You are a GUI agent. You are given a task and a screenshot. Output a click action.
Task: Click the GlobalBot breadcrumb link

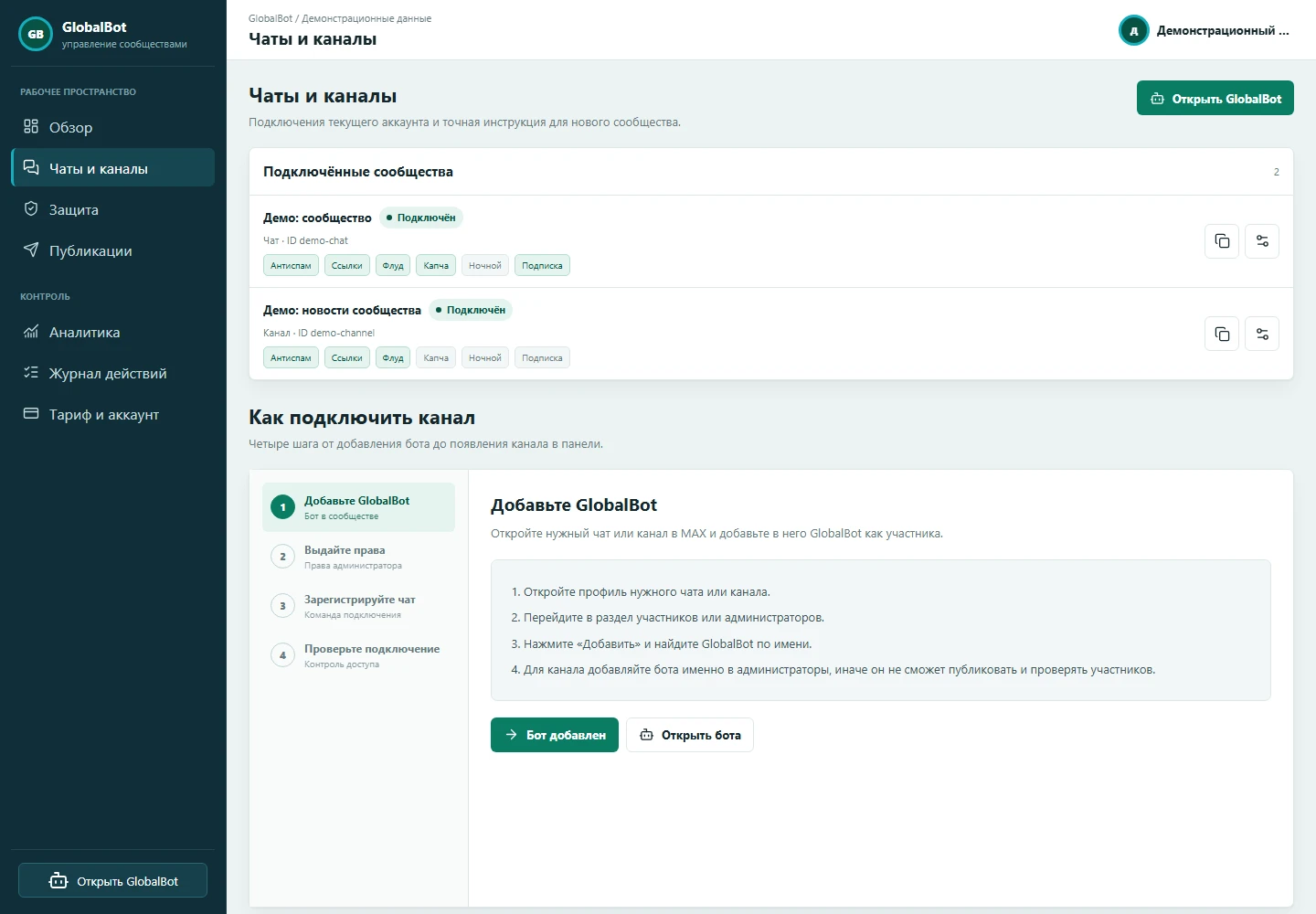tap(270, 18)
